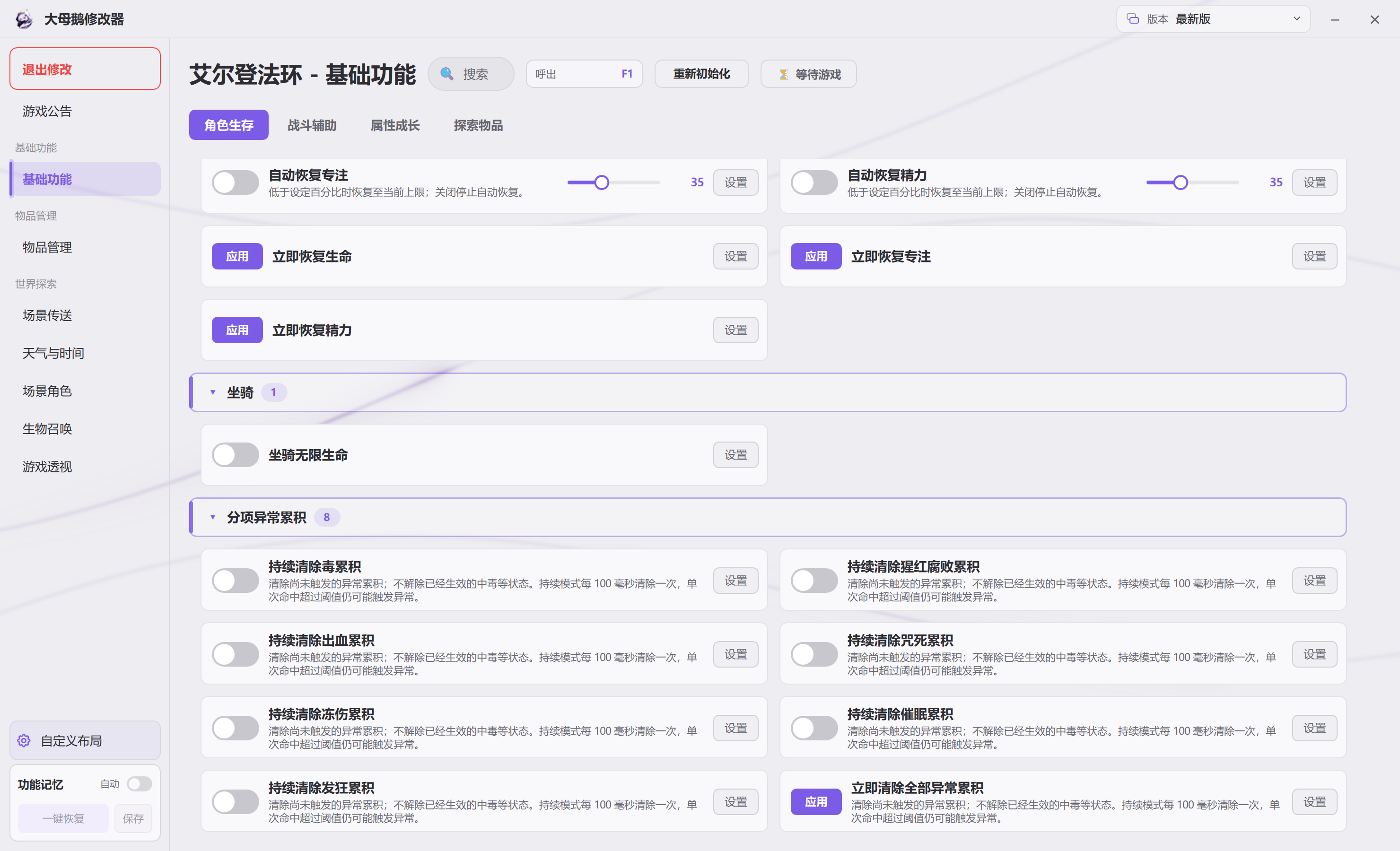1400x851 pixels.
Task: Click the 搜索 search box
Action: tap(471, 74)
